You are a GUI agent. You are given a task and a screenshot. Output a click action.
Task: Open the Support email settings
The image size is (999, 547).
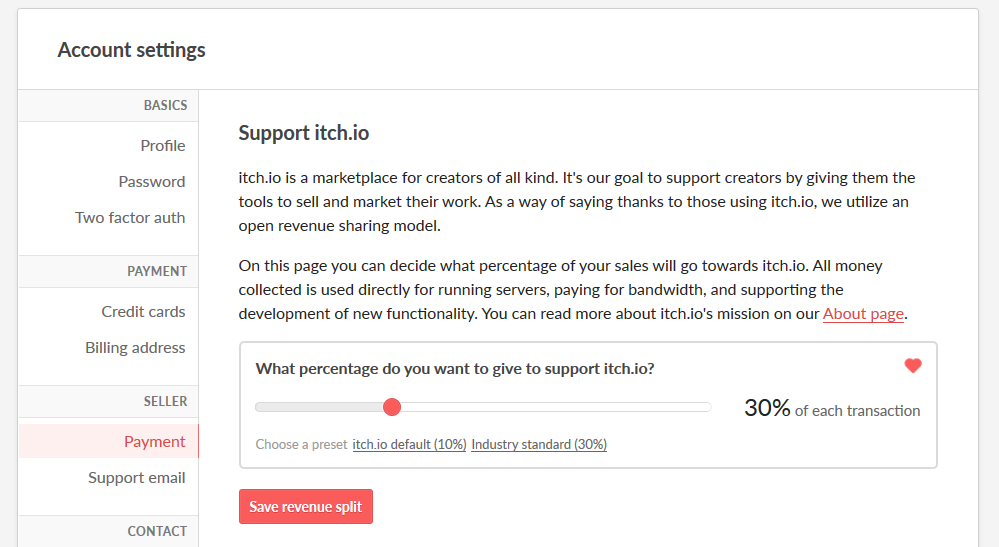[x=136, y=478]
